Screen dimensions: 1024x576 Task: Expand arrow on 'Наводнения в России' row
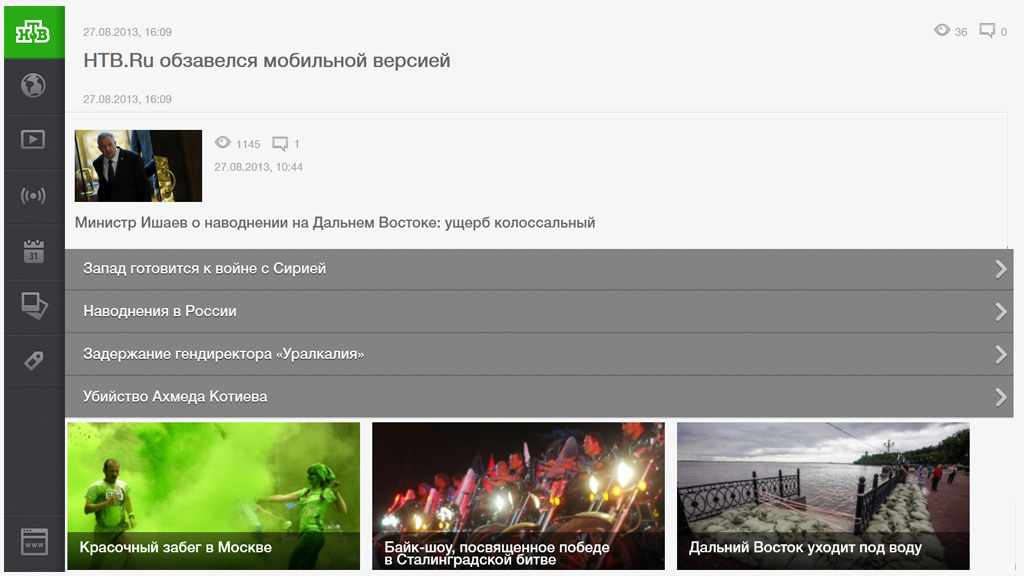point(1000,312)
